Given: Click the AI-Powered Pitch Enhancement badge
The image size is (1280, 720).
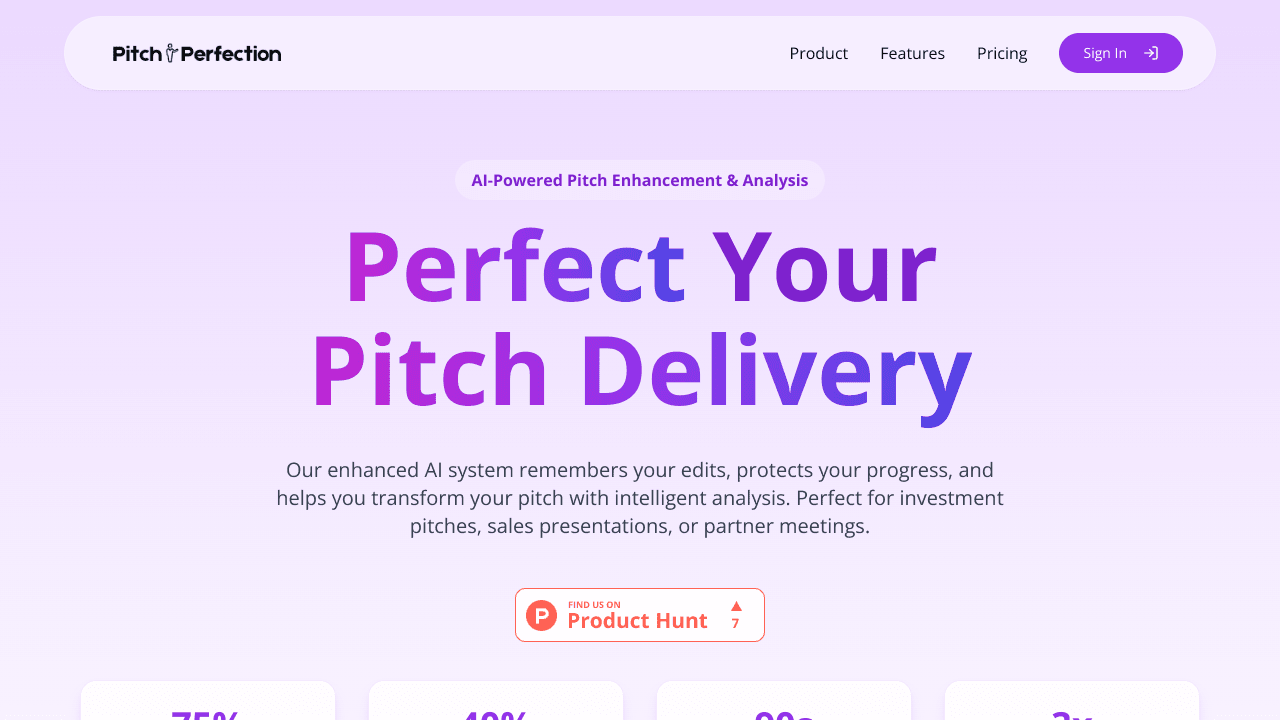Looking at the screenshot, I should tap(640, 181).
